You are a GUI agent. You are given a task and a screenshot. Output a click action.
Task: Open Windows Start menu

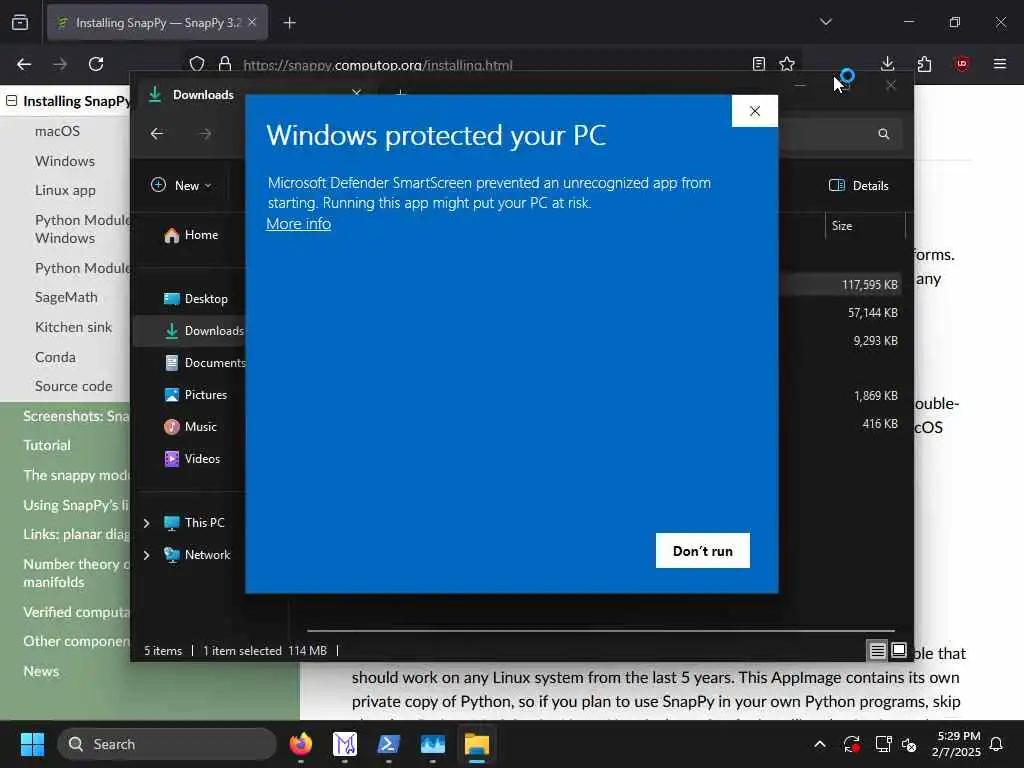[32, 744]
